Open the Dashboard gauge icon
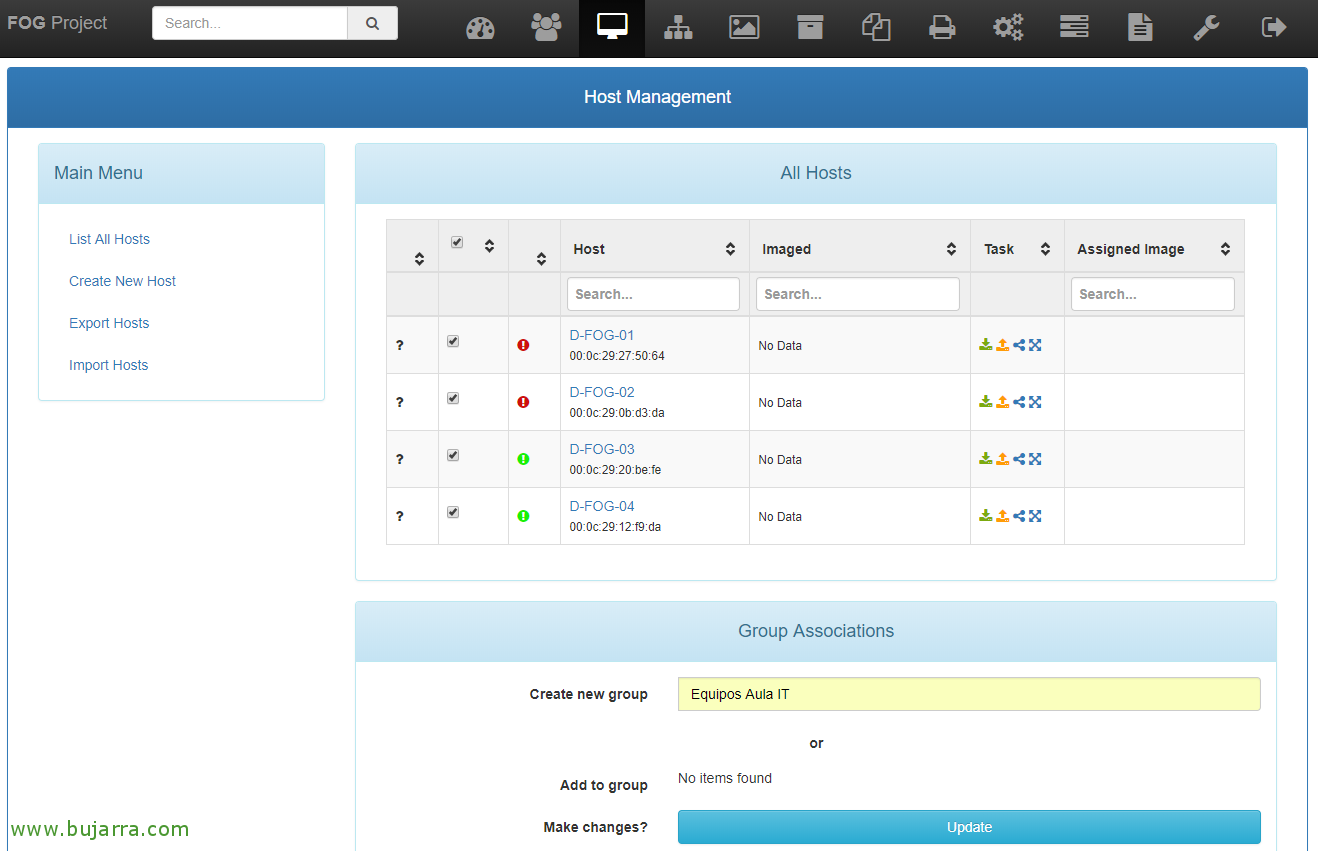The width and height of the screenshot is (1318, 851). [480, 28]
